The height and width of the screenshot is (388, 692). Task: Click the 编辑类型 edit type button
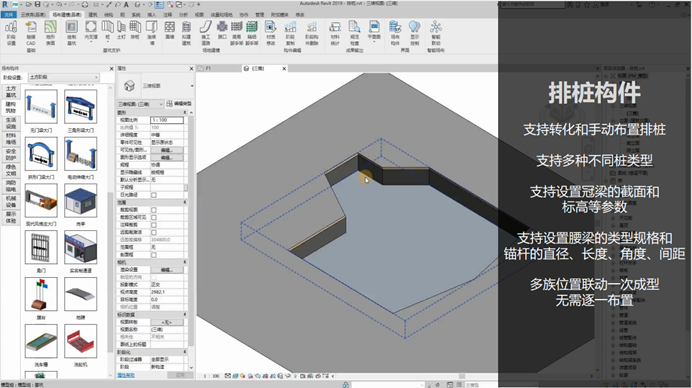[x=179, y=104]
